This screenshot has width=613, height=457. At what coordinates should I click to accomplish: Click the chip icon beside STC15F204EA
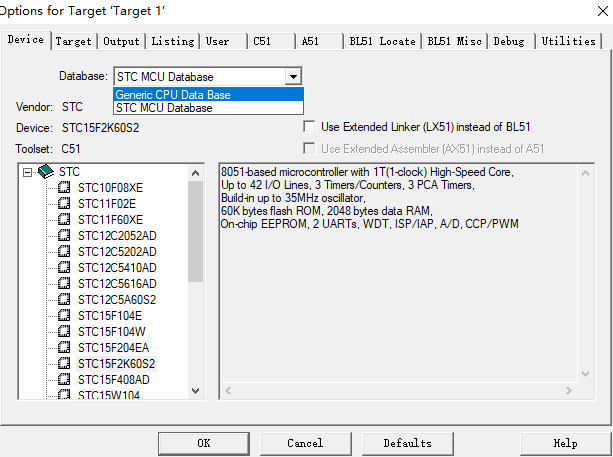[64, 348]
